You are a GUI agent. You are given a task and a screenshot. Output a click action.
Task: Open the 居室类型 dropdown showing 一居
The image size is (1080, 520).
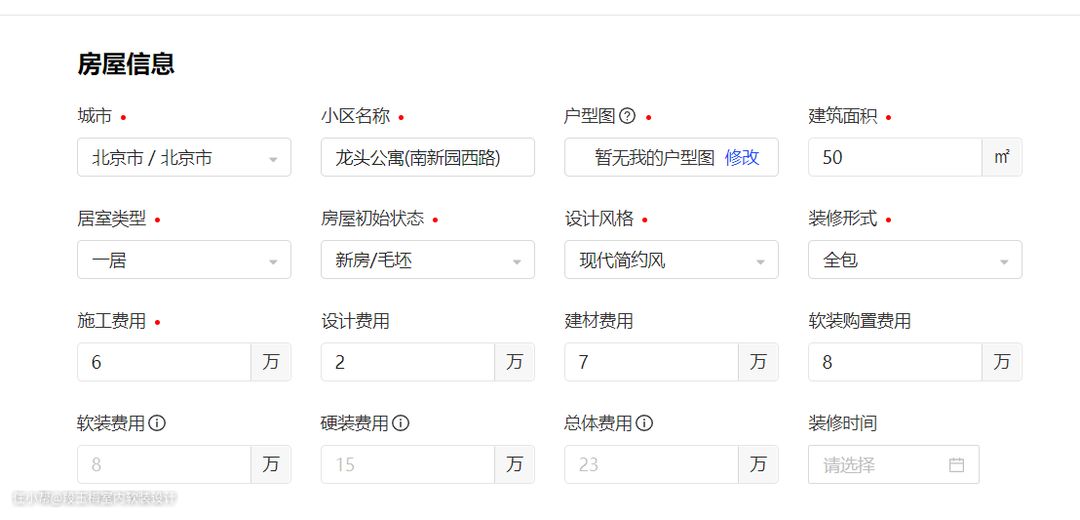click(184, 260)
